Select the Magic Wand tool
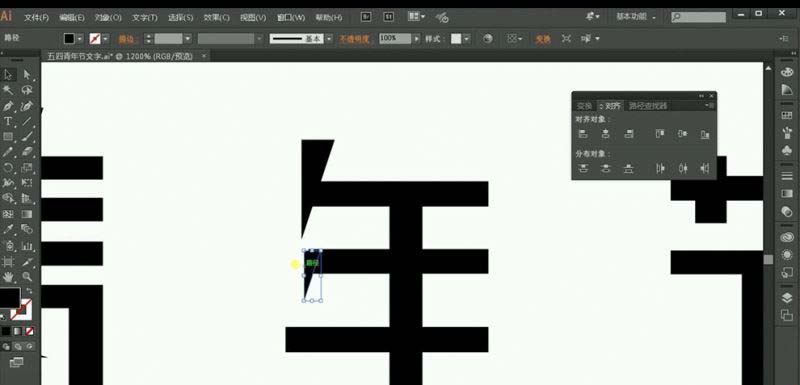Image resolution: width=800 pixels, height=385 pixels. coord(8,90)
